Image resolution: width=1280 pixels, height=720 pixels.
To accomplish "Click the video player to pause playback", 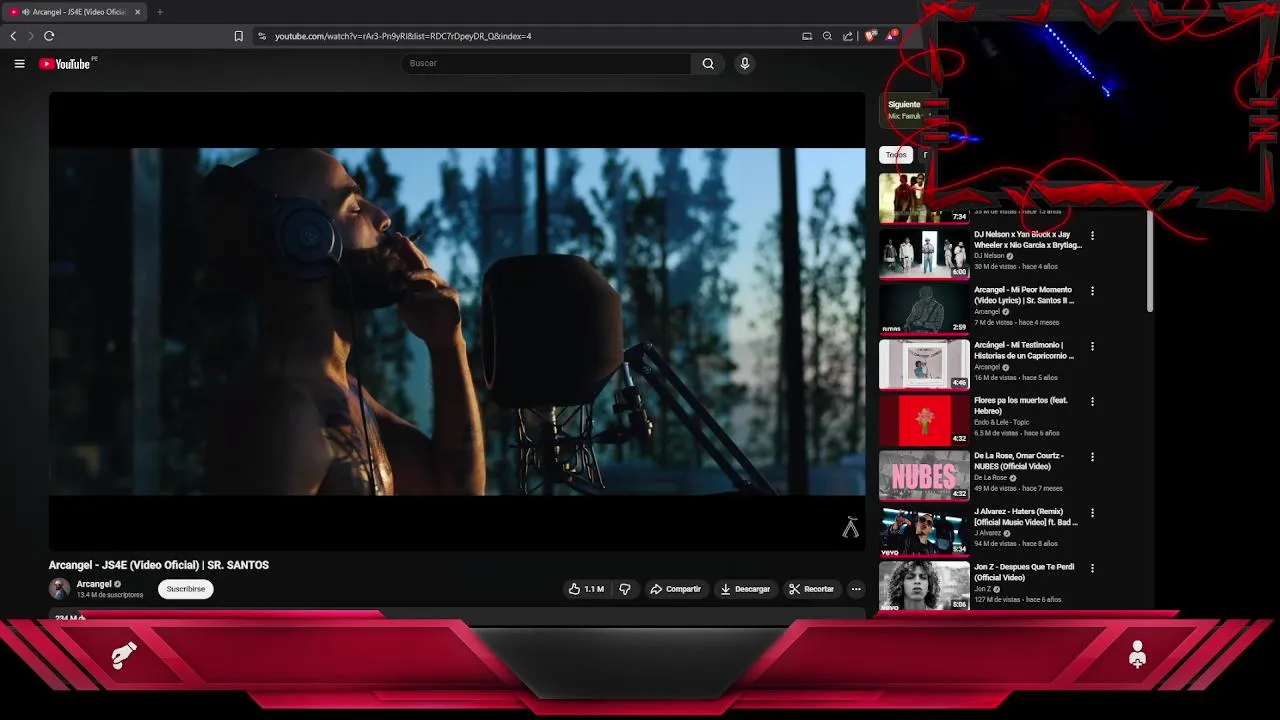I will point(457,321).
